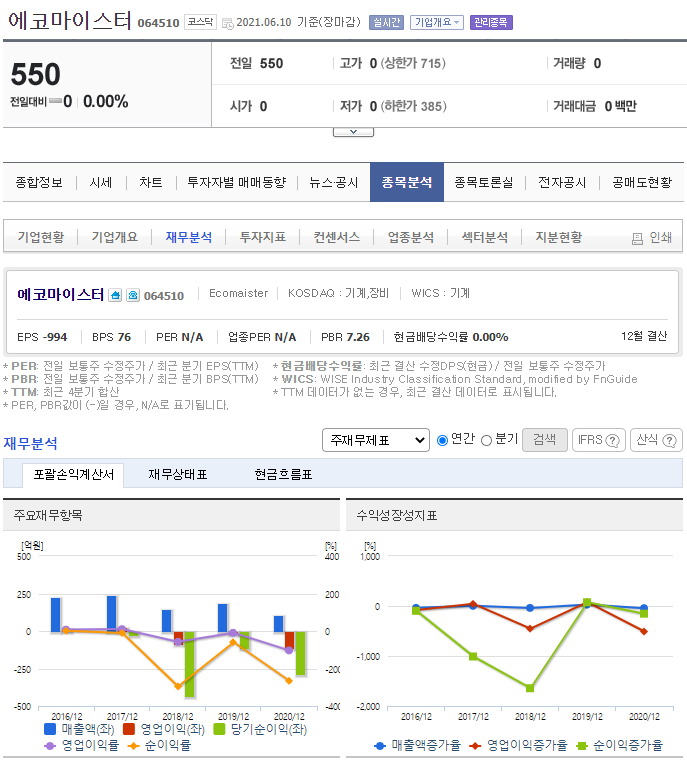Click the 2017/12 blue revenue bar
Screen dimensions: 687x762
[111, 614]
